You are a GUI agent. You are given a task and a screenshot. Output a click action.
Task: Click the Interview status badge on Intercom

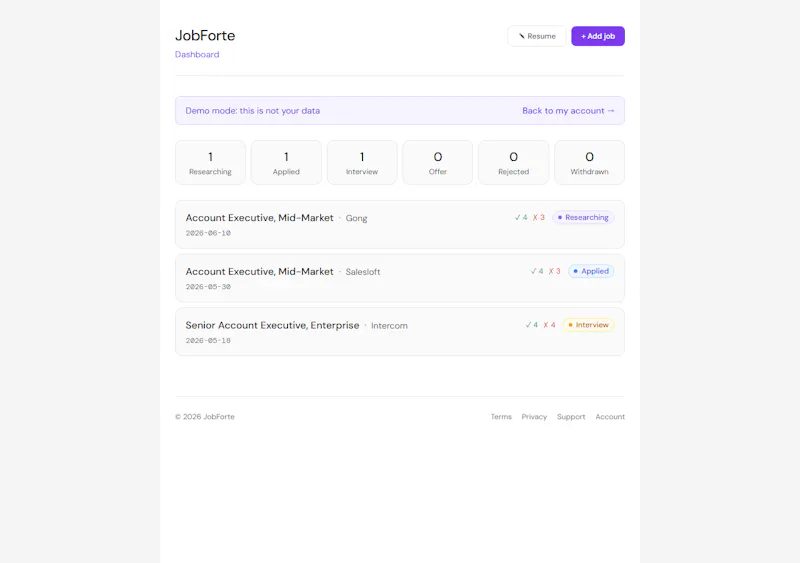tap(588, 325)
